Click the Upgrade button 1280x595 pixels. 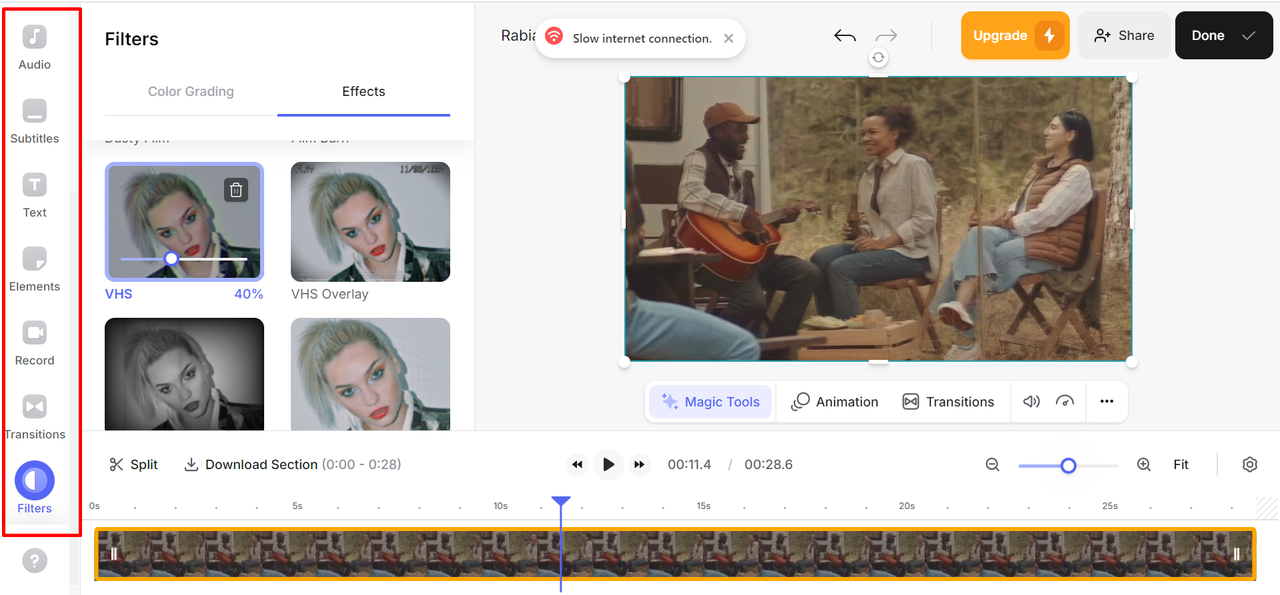pyautogui.click(x=1015, y=36)
